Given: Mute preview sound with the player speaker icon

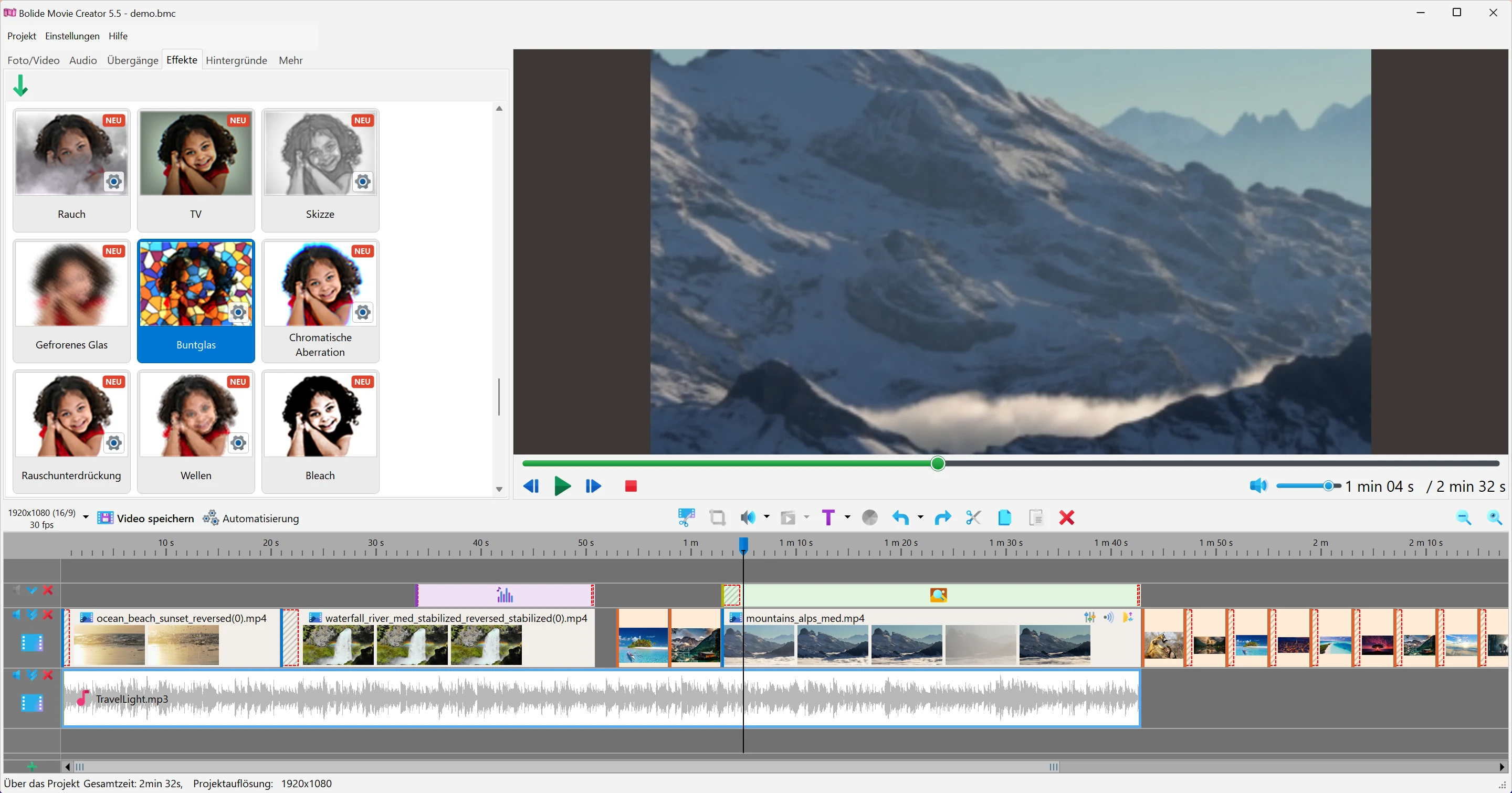Looking at the screenshot, I should [1258, 485].
